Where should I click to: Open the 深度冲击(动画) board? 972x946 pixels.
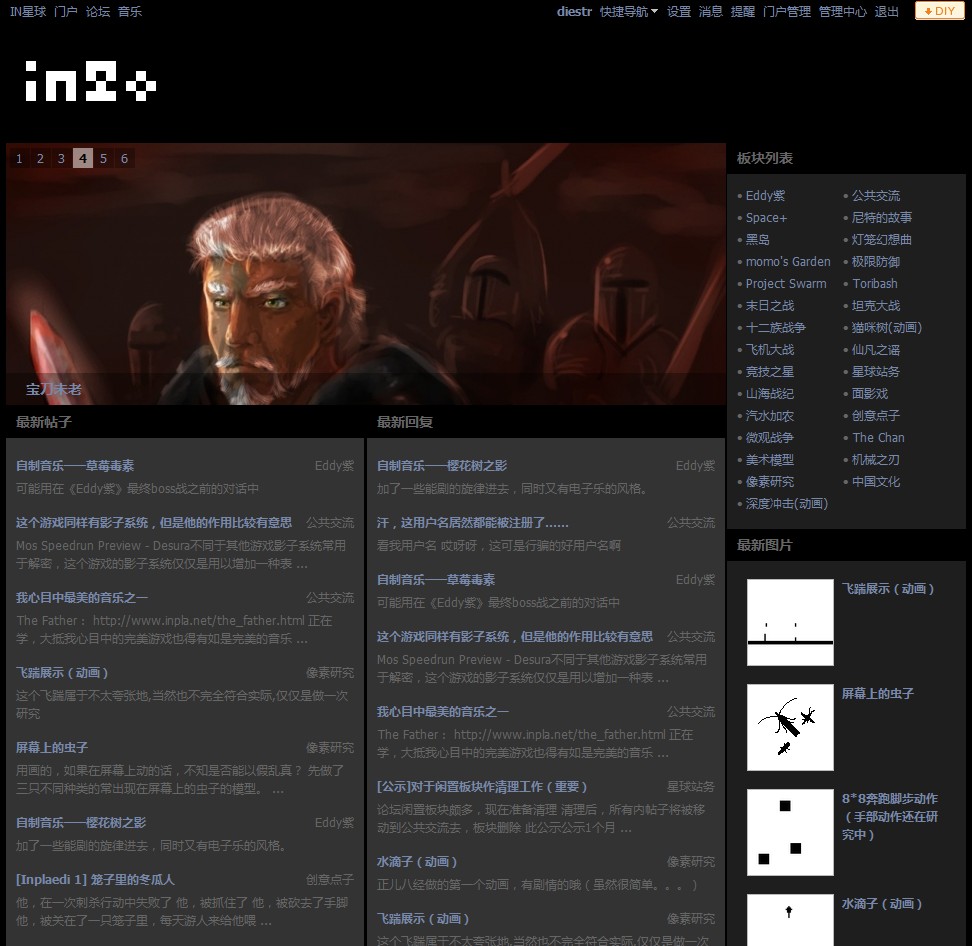click(x=787, y=504)
